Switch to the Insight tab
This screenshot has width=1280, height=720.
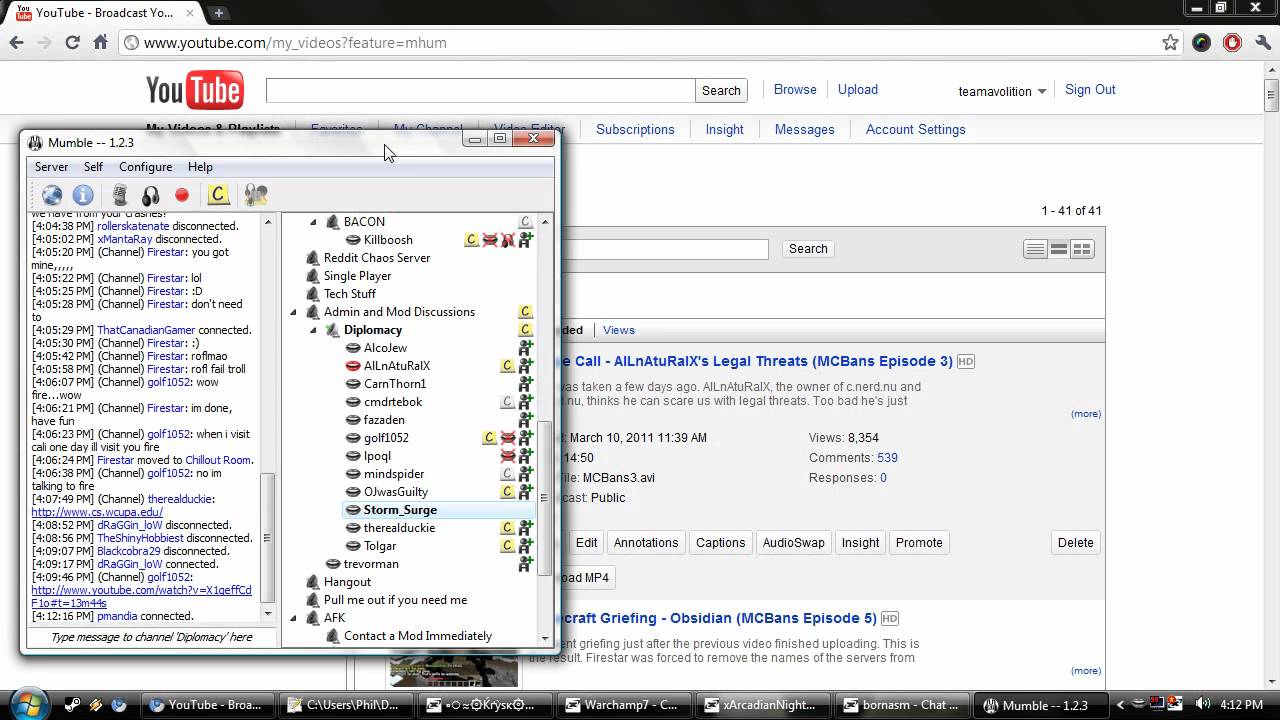724,129
